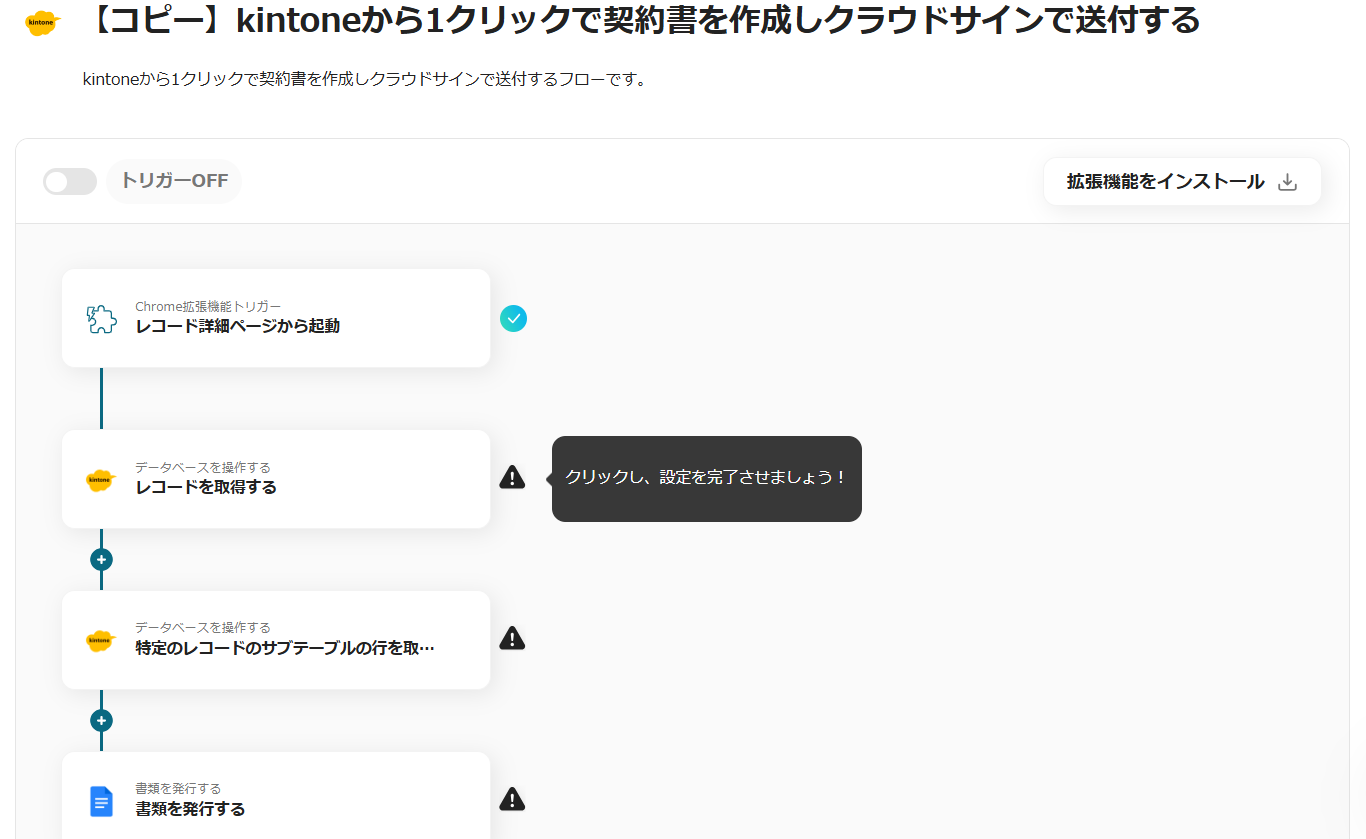Viewport: 1366px width, 839px height.
Task: Click the teal completed checkmark icon
Action: pyautogui.click(x=513, y=319)
